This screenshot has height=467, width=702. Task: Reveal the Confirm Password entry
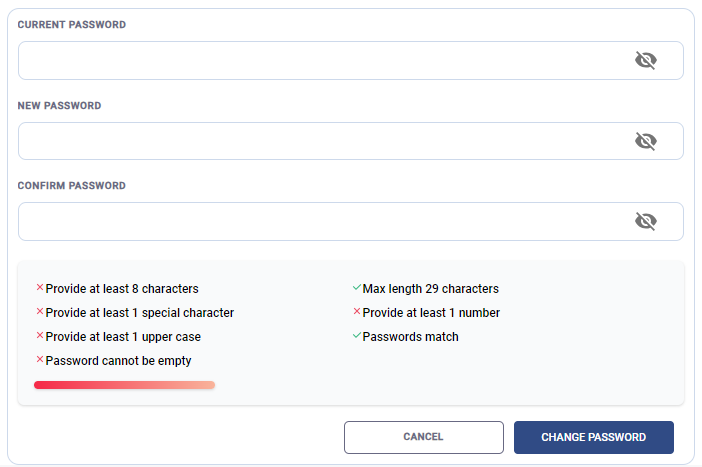[x=646, y=221]
